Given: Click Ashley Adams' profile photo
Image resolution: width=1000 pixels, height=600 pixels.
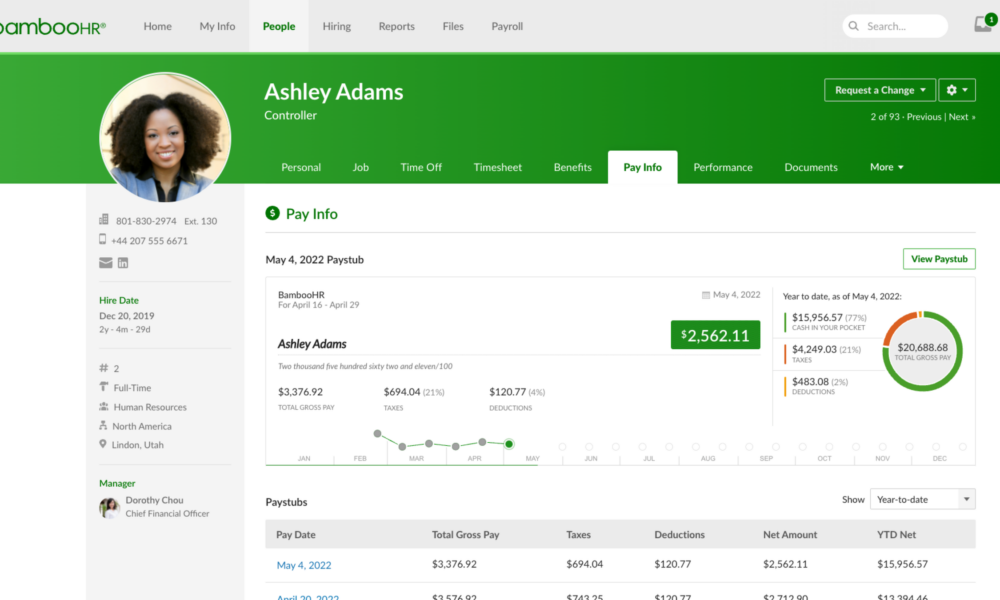Looking at the screenshot, I should click(x=165, y=138).
